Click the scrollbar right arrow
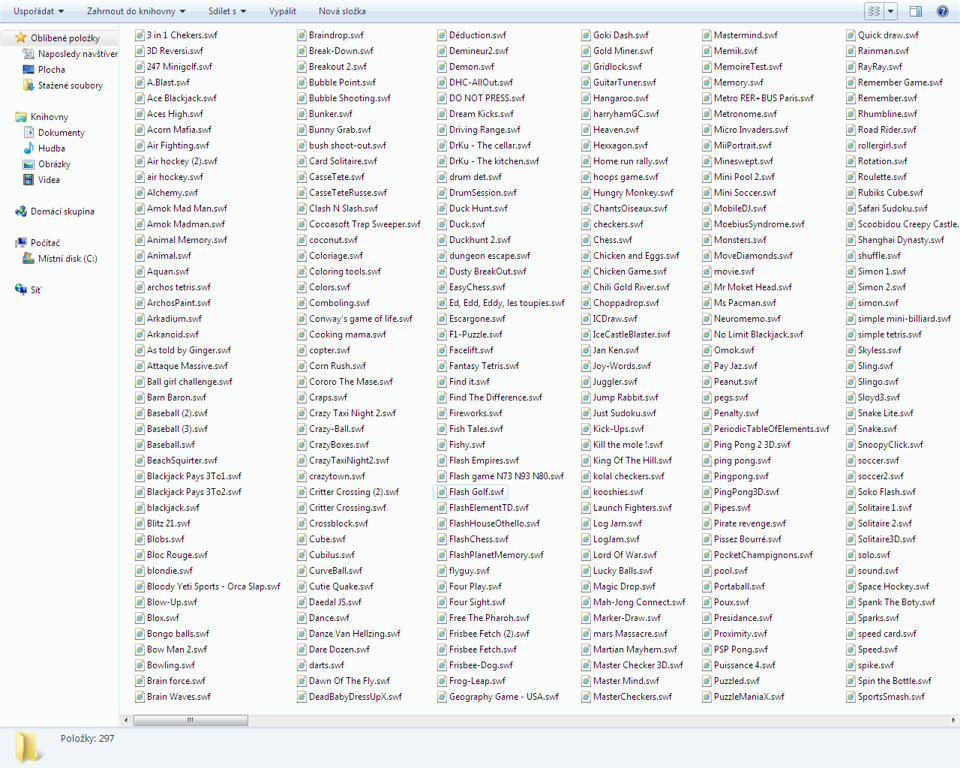This screenshot has width=960, height=768. (x=954, y=720)
